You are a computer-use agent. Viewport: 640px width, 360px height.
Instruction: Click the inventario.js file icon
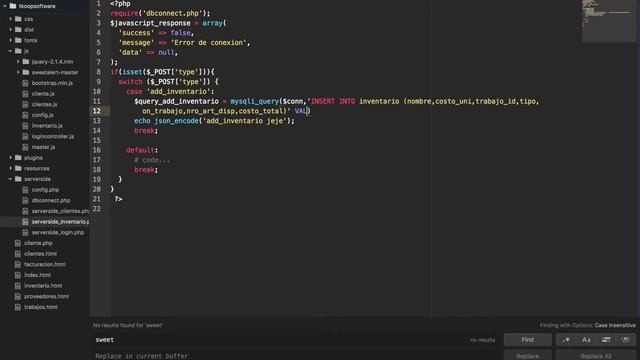(25, 125)
